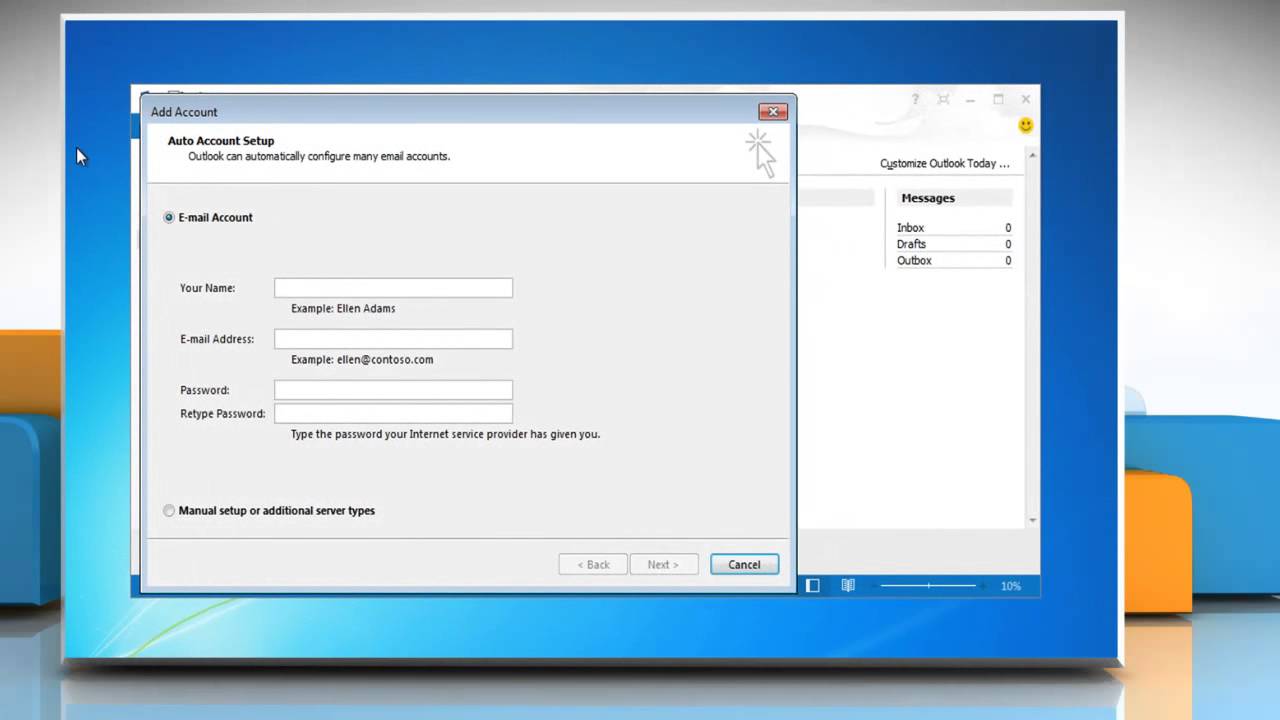This screenshot has width=1280, height=720.
Task: Maximize the Outlook window
Action: click(x=998, y=99)
